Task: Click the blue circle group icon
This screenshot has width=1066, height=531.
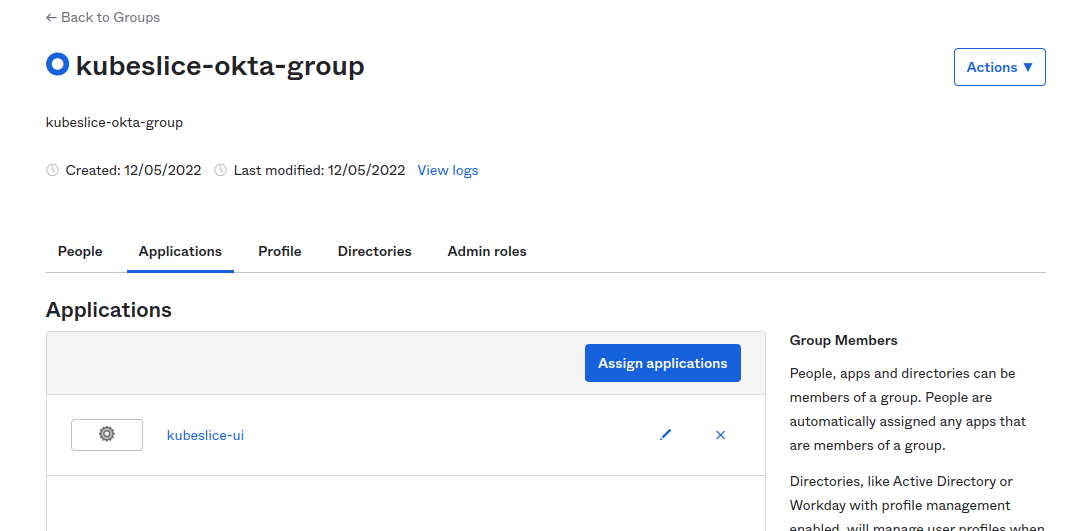Action: 58,65
